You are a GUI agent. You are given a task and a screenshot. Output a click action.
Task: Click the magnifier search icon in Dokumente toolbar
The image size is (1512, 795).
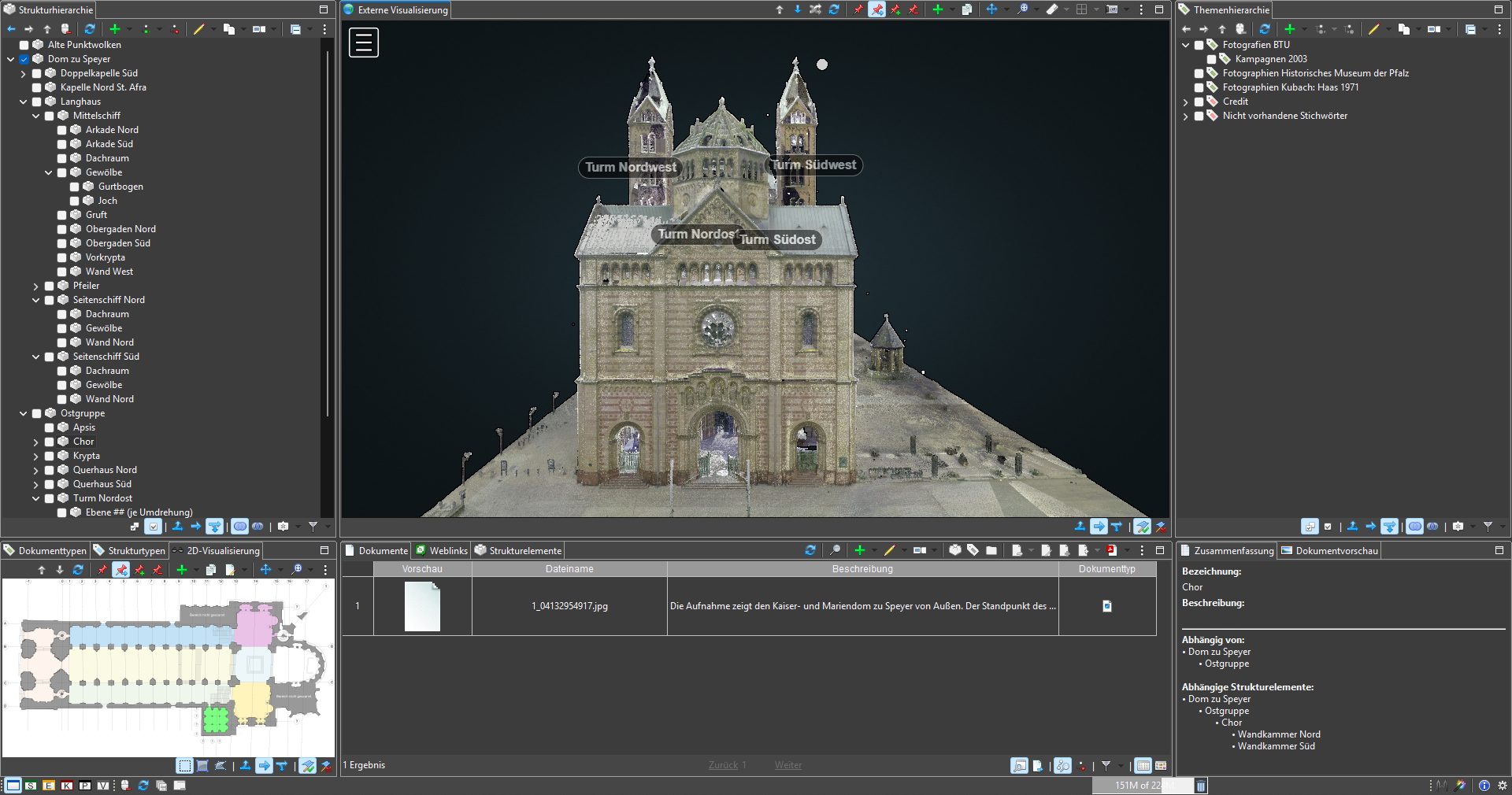[835, 550]
